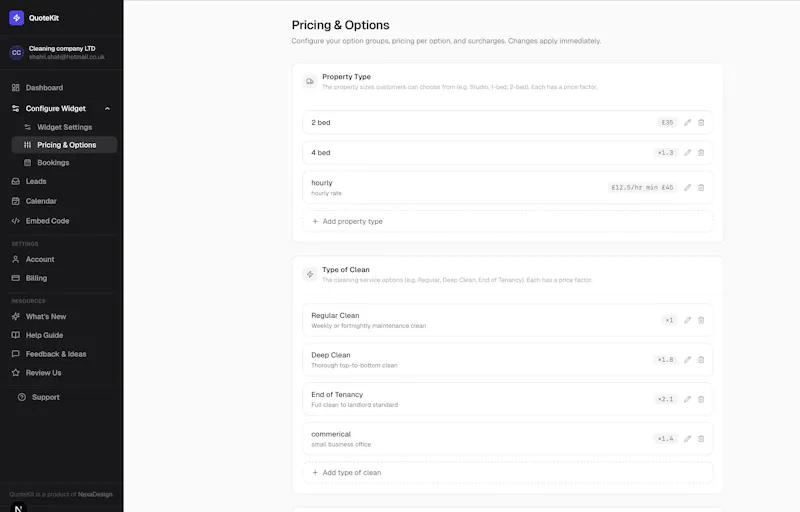Delete the End of Tenancy option
800x512 pixels.
[x=701, y=399]
